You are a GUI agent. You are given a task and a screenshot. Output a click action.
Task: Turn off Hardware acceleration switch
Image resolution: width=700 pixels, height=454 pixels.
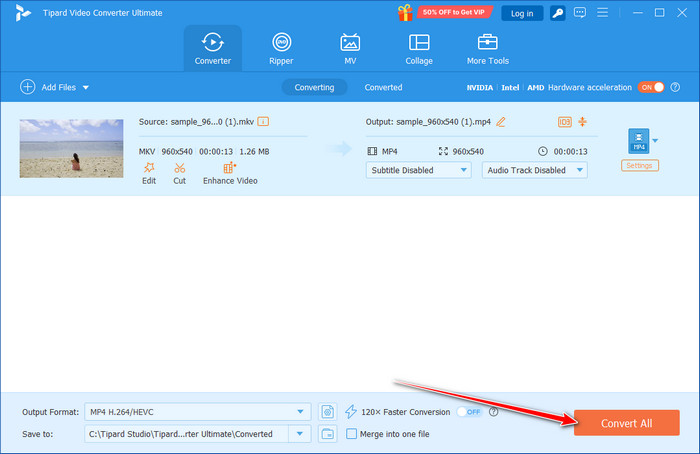point(651,88)
